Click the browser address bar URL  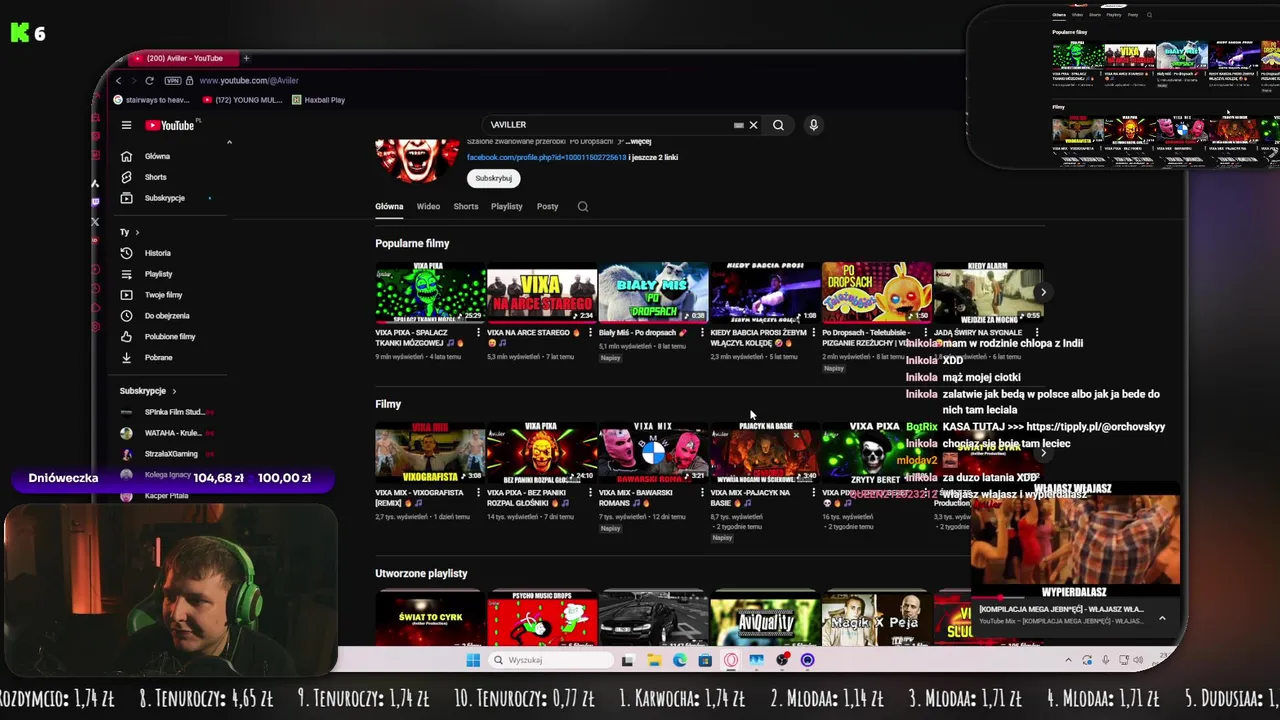tap(249, 80)
